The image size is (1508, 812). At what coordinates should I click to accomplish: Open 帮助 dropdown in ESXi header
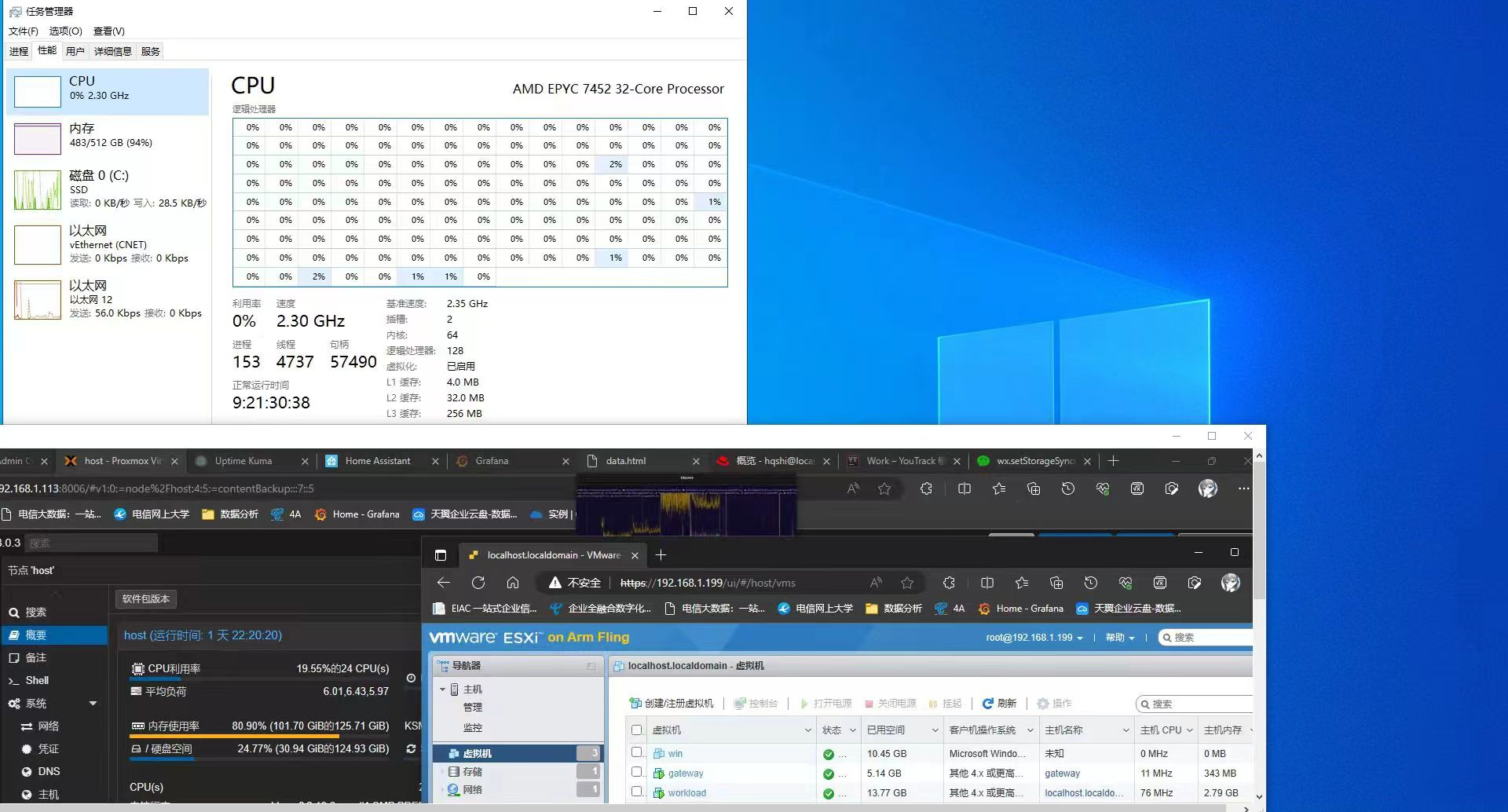click(x=1120, y=638)
